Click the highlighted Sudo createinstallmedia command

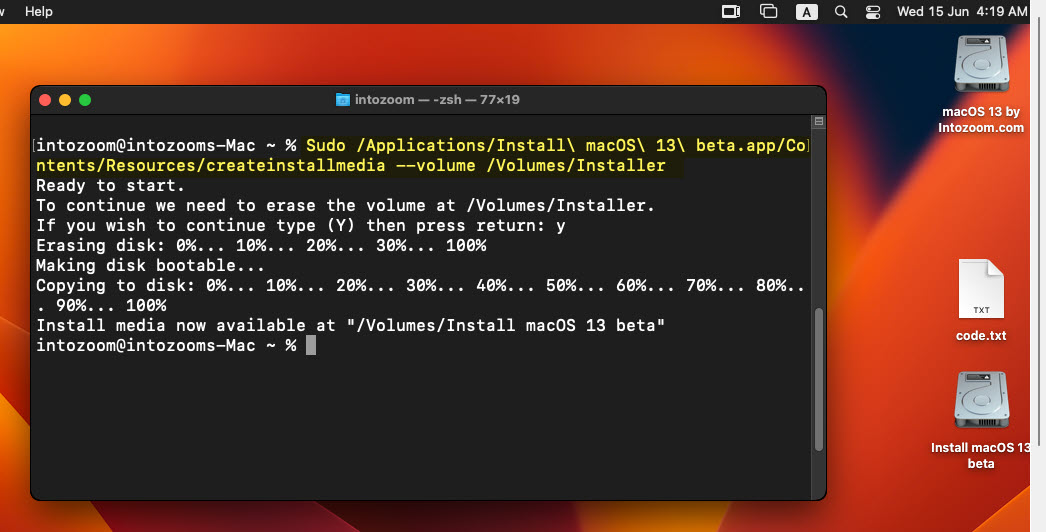[422, 156]
